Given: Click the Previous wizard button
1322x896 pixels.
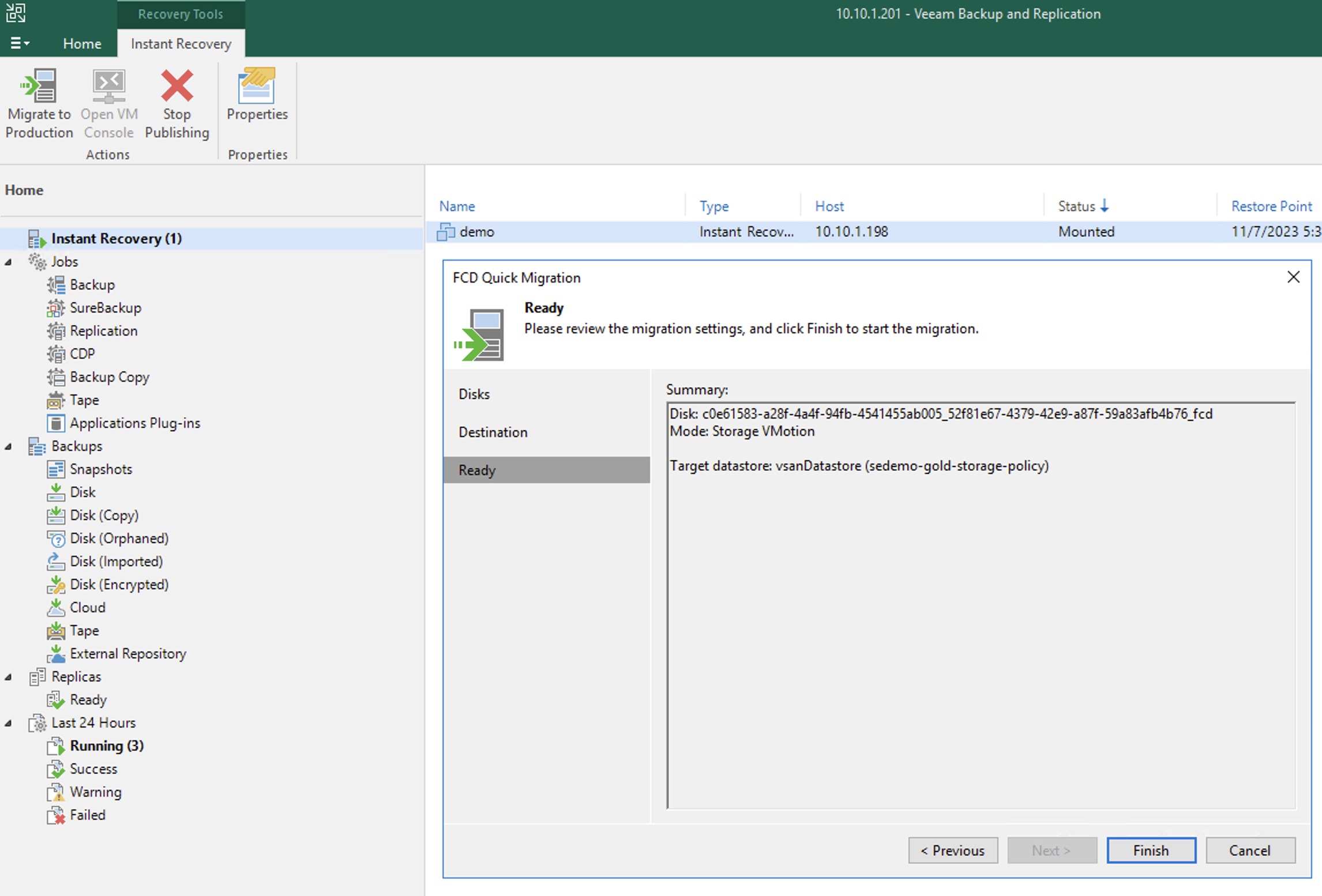Looking at the screenshot, I should (x=952, y=850).
